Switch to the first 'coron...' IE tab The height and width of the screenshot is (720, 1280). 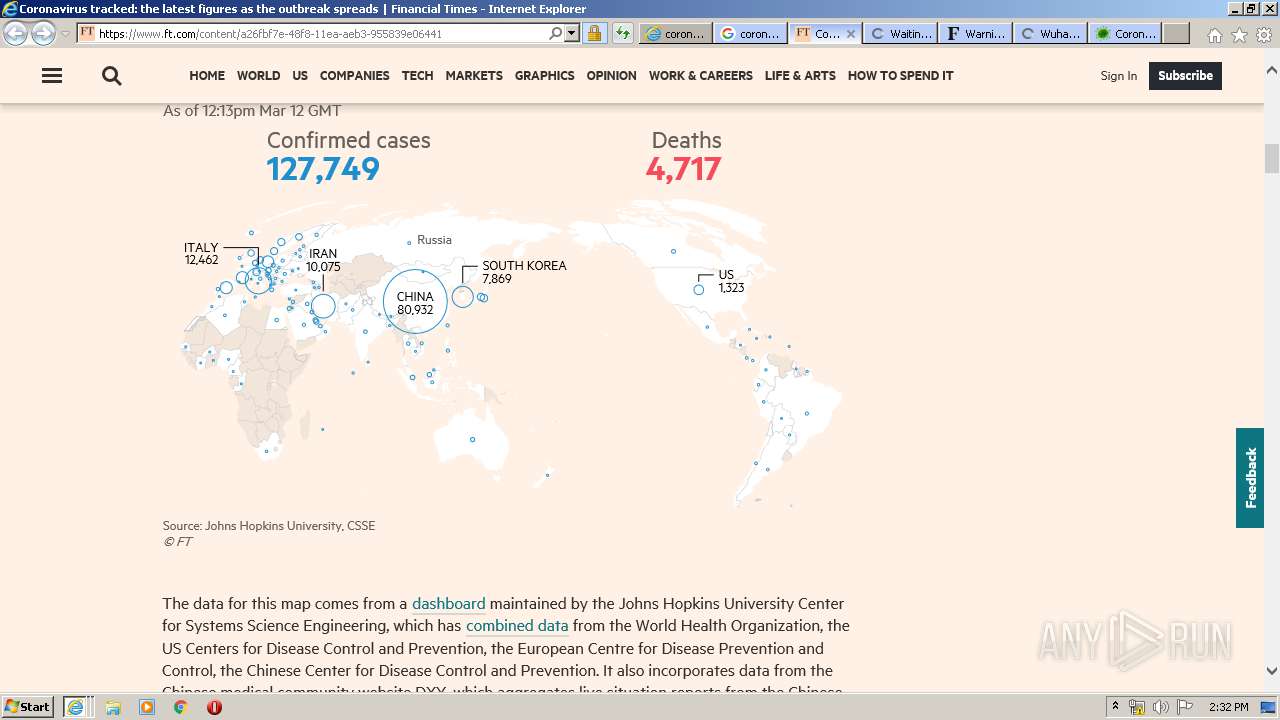coord(675,33)
